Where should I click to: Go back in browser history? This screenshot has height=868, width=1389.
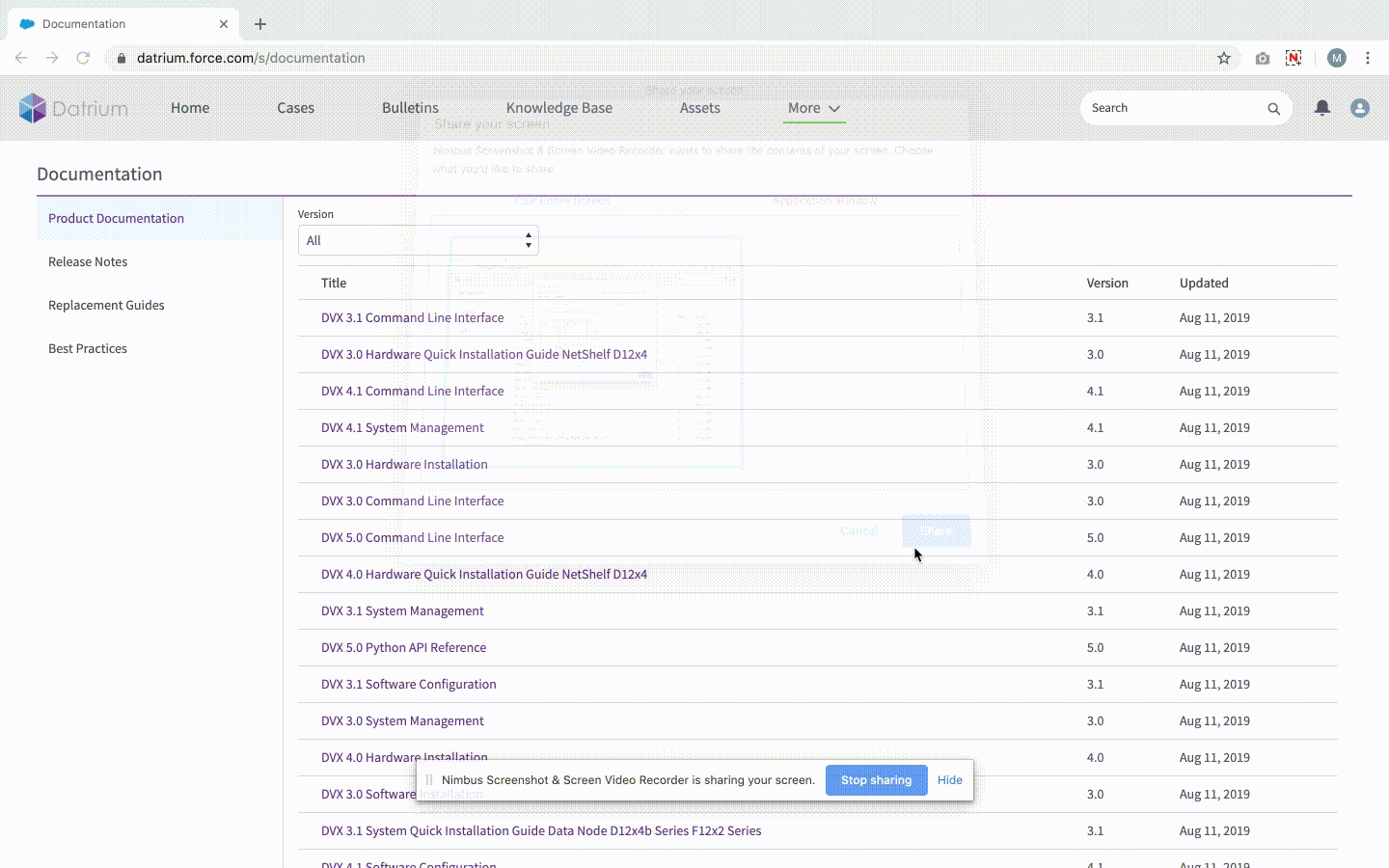pyautogui.click(x=21, y=58)
